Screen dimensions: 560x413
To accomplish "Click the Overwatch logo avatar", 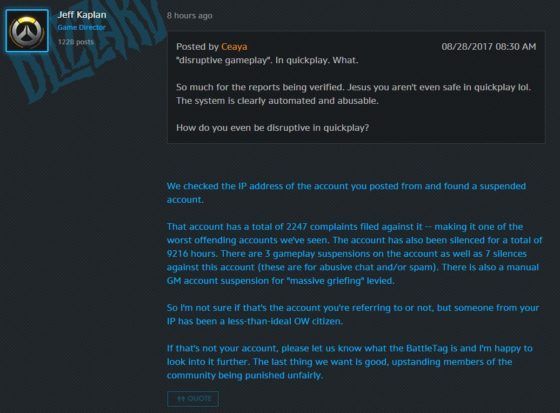I will 27,31.
